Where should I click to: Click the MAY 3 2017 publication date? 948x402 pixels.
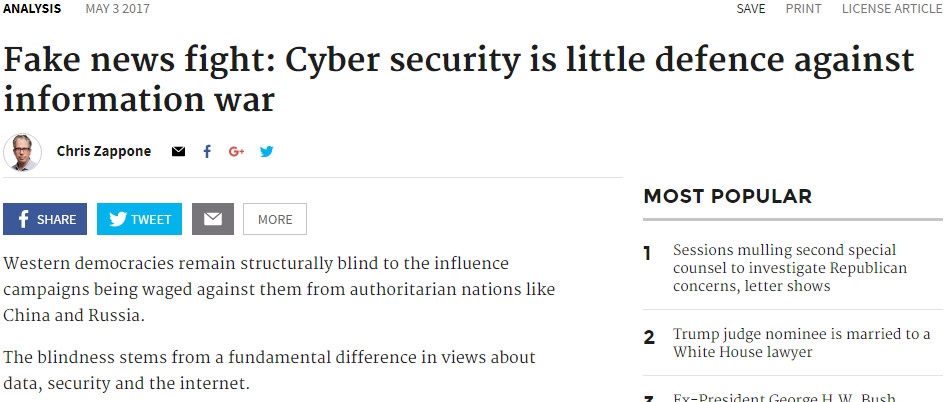(118, 8)
